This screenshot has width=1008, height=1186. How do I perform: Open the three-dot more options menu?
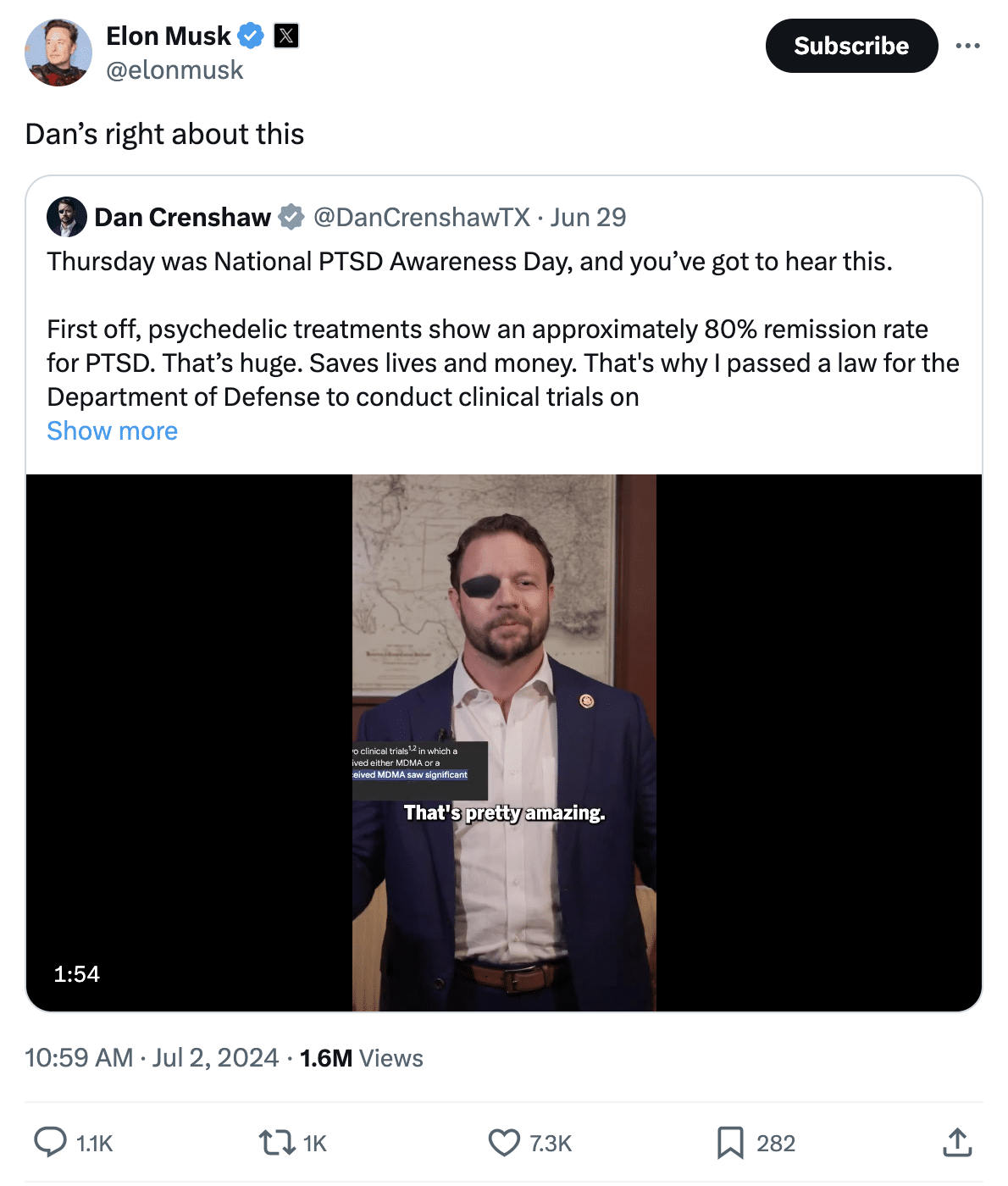click(x=967, y=46)
